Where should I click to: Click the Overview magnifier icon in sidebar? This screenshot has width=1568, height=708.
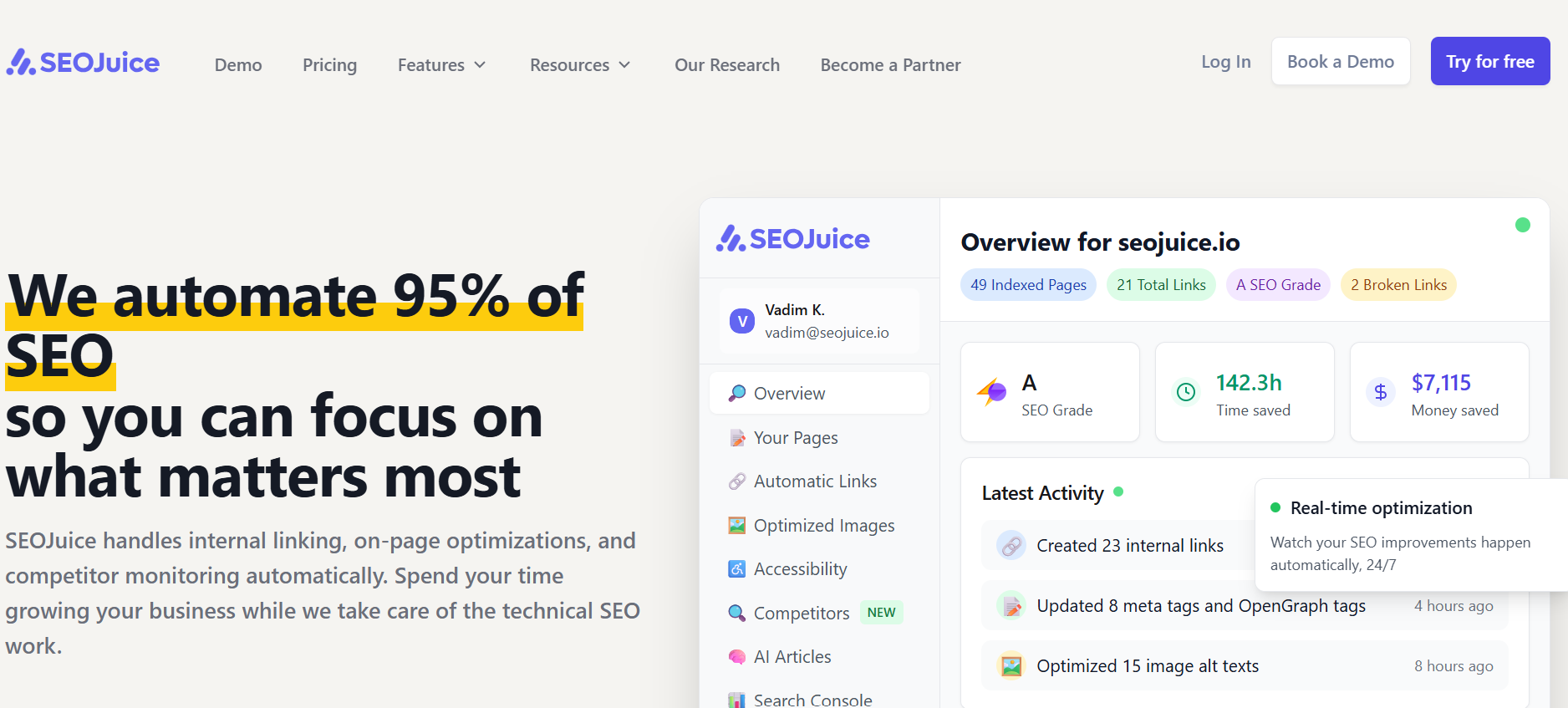click(736, 393)
